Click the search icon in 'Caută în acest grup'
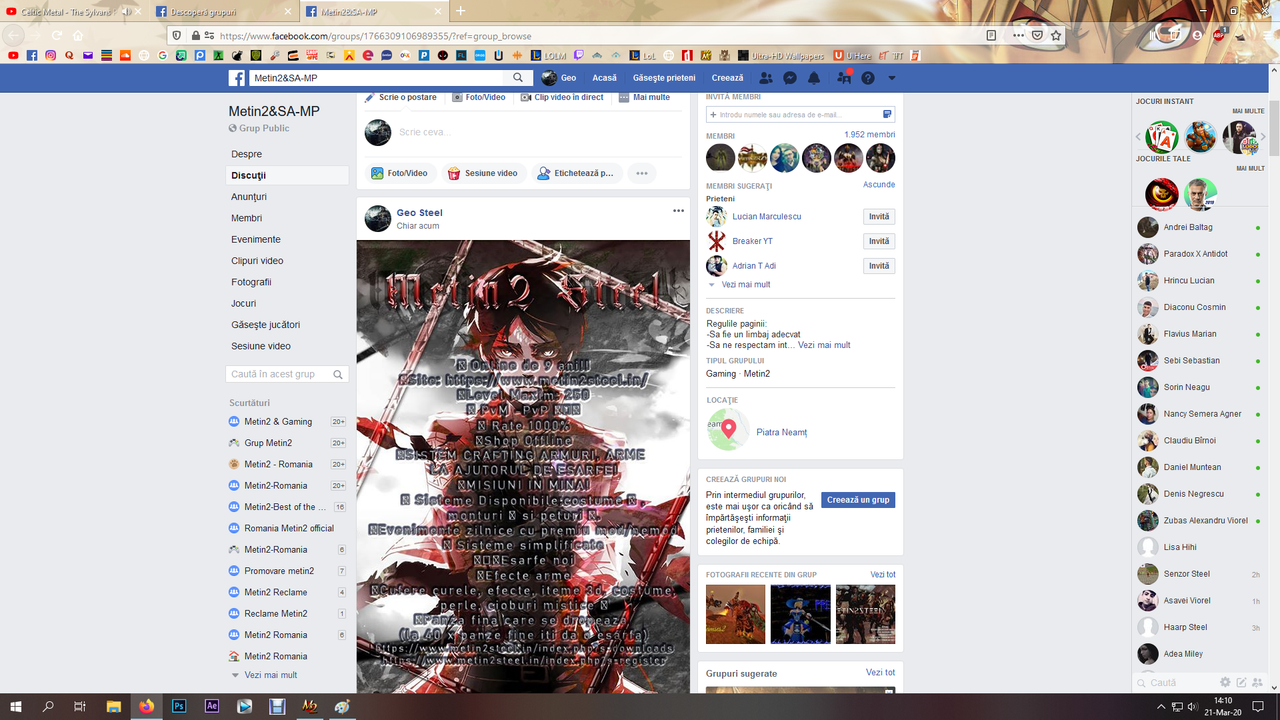The image size is (1280, 720). tap(339, 374)
